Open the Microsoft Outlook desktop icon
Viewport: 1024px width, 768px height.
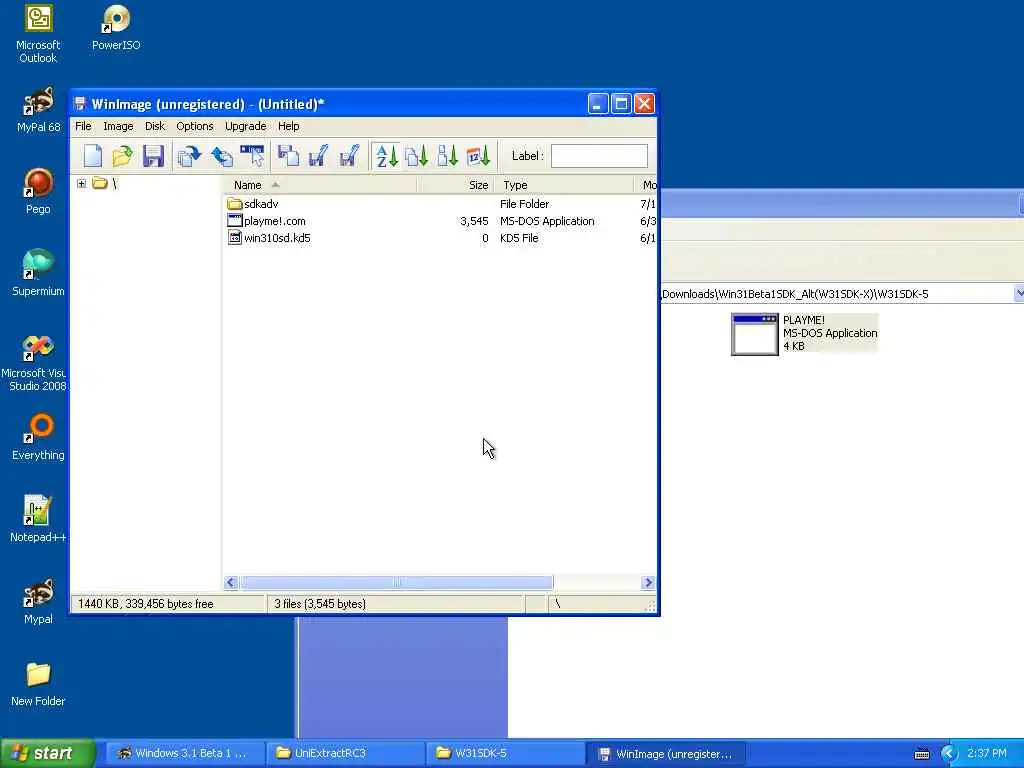click(x=38, y=34)
